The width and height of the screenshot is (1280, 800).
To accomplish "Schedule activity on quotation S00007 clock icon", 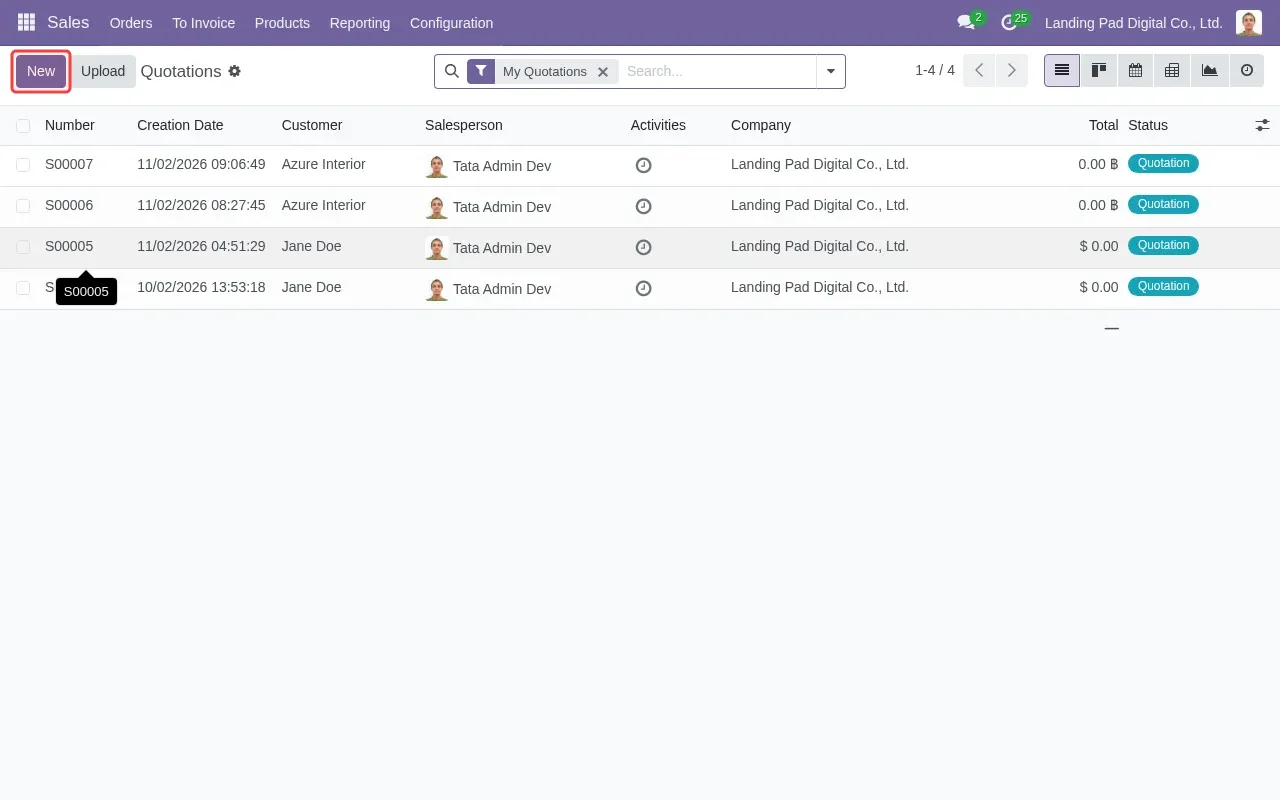I will 643,164.
